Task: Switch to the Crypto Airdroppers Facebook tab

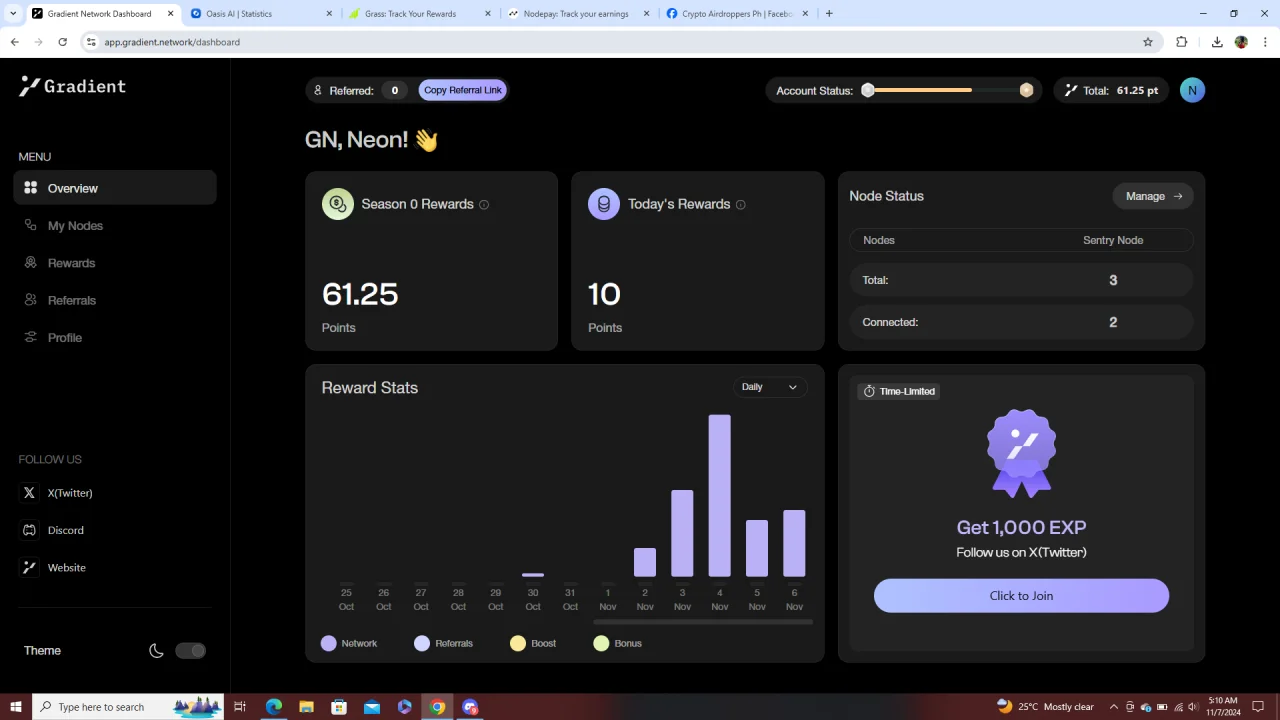Action: pyautogui.click(x=735, y=14)
